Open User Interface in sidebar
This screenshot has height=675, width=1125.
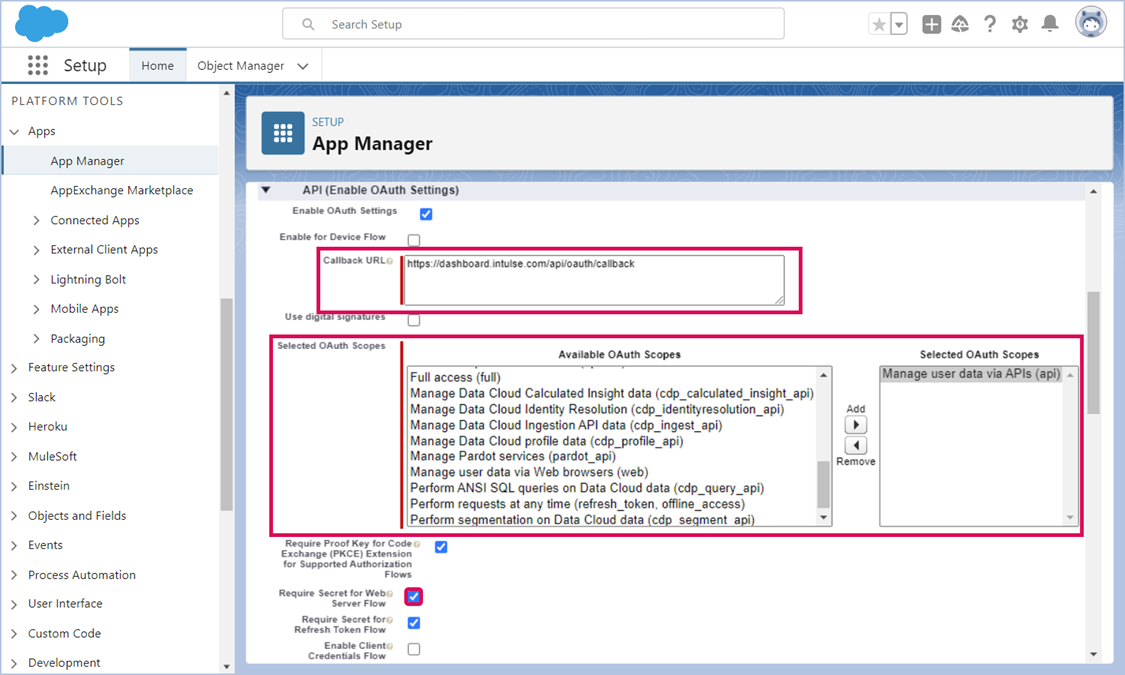[65, 604]
